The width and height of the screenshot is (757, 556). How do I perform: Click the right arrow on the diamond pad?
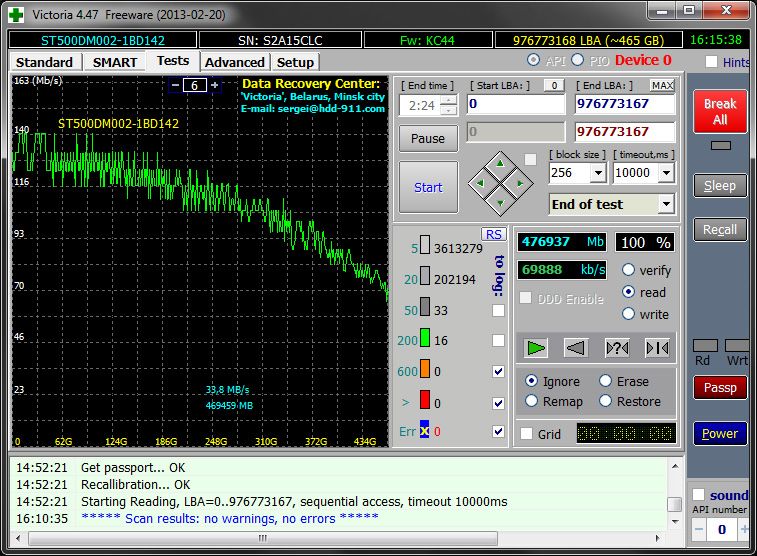coord(518,183)
